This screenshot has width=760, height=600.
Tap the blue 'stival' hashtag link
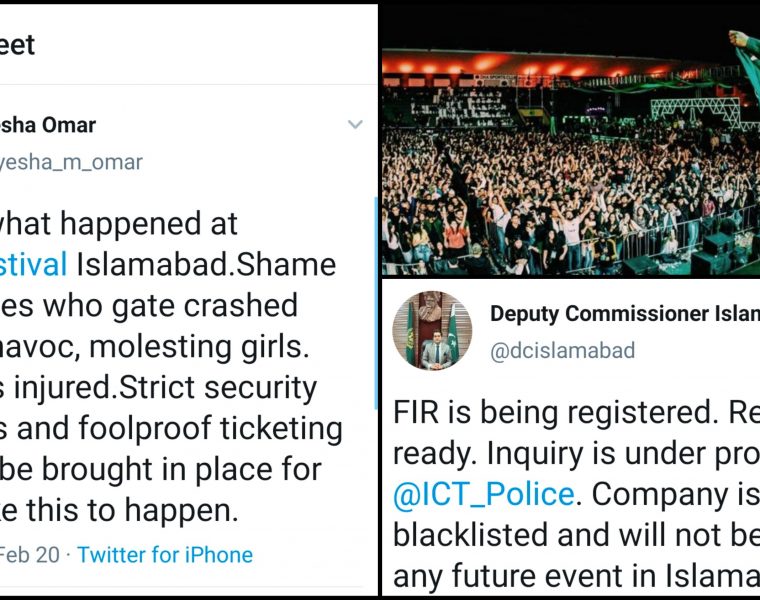(x=34, y=264)
